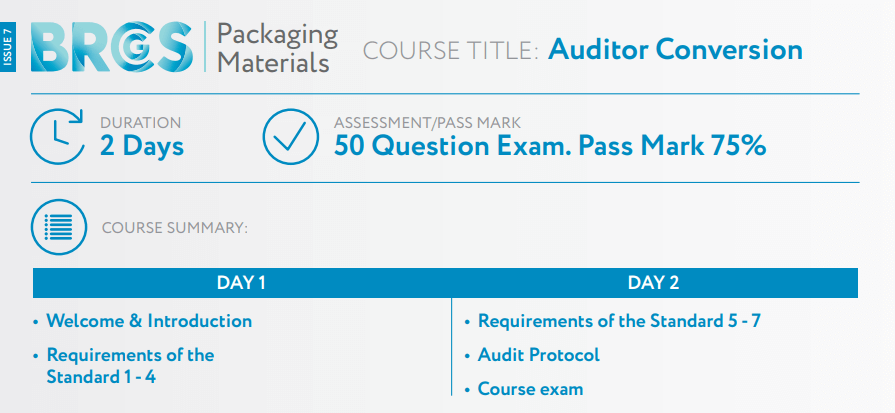Click the course summary list icon
Viewport: 895px width, 413px height.
(x=59, y=226)
